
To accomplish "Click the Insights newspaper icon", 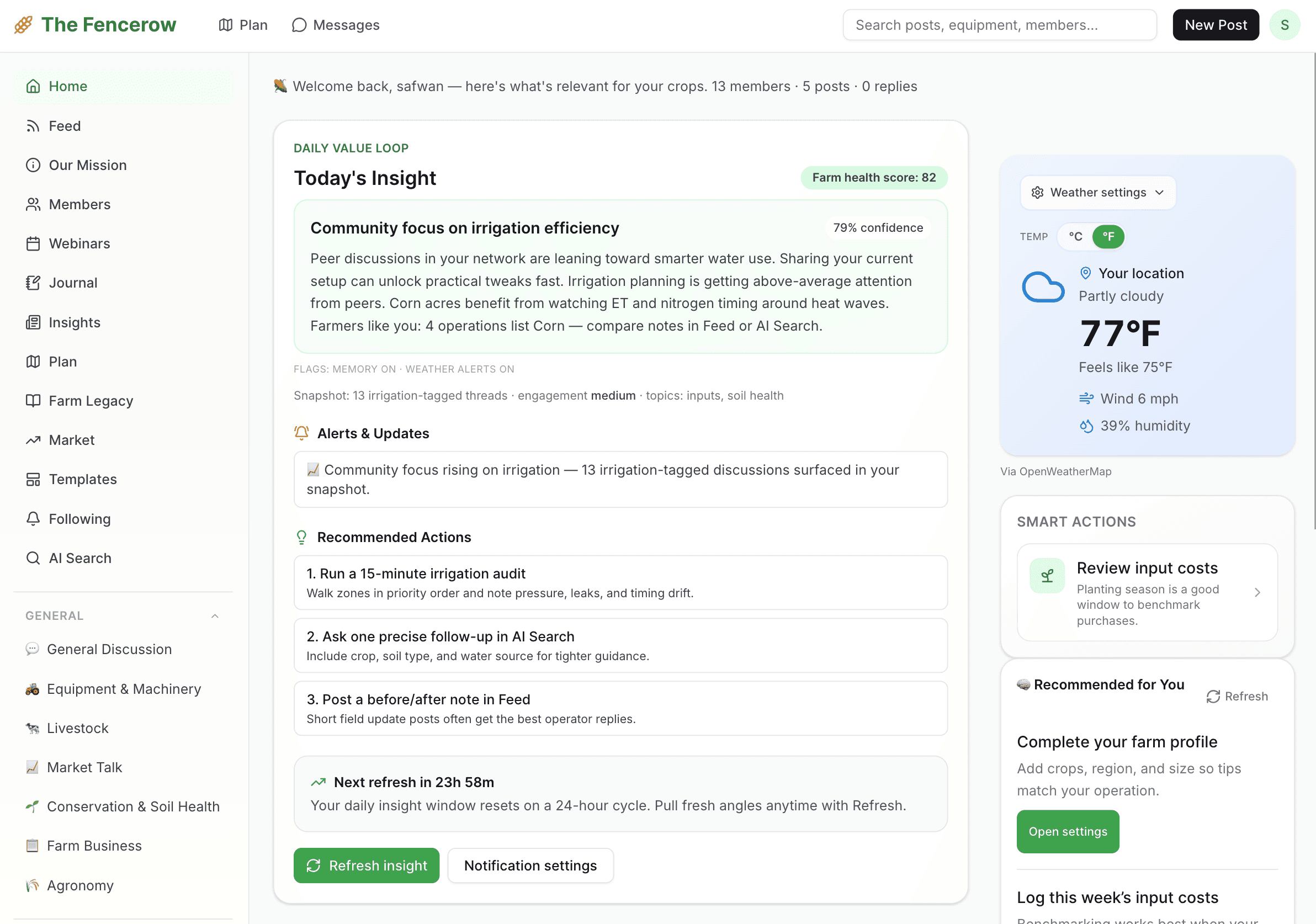I will (x=33, y=323).
